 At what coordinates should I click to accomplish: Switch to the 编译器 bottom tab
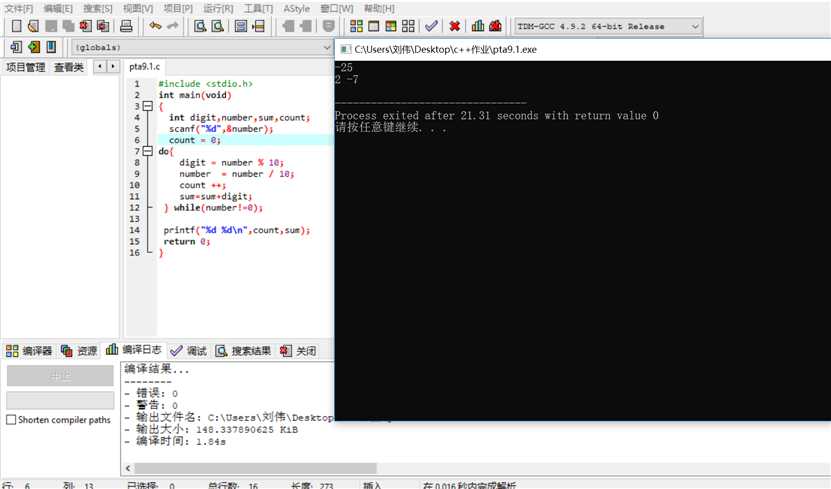[x=29, y=351]
